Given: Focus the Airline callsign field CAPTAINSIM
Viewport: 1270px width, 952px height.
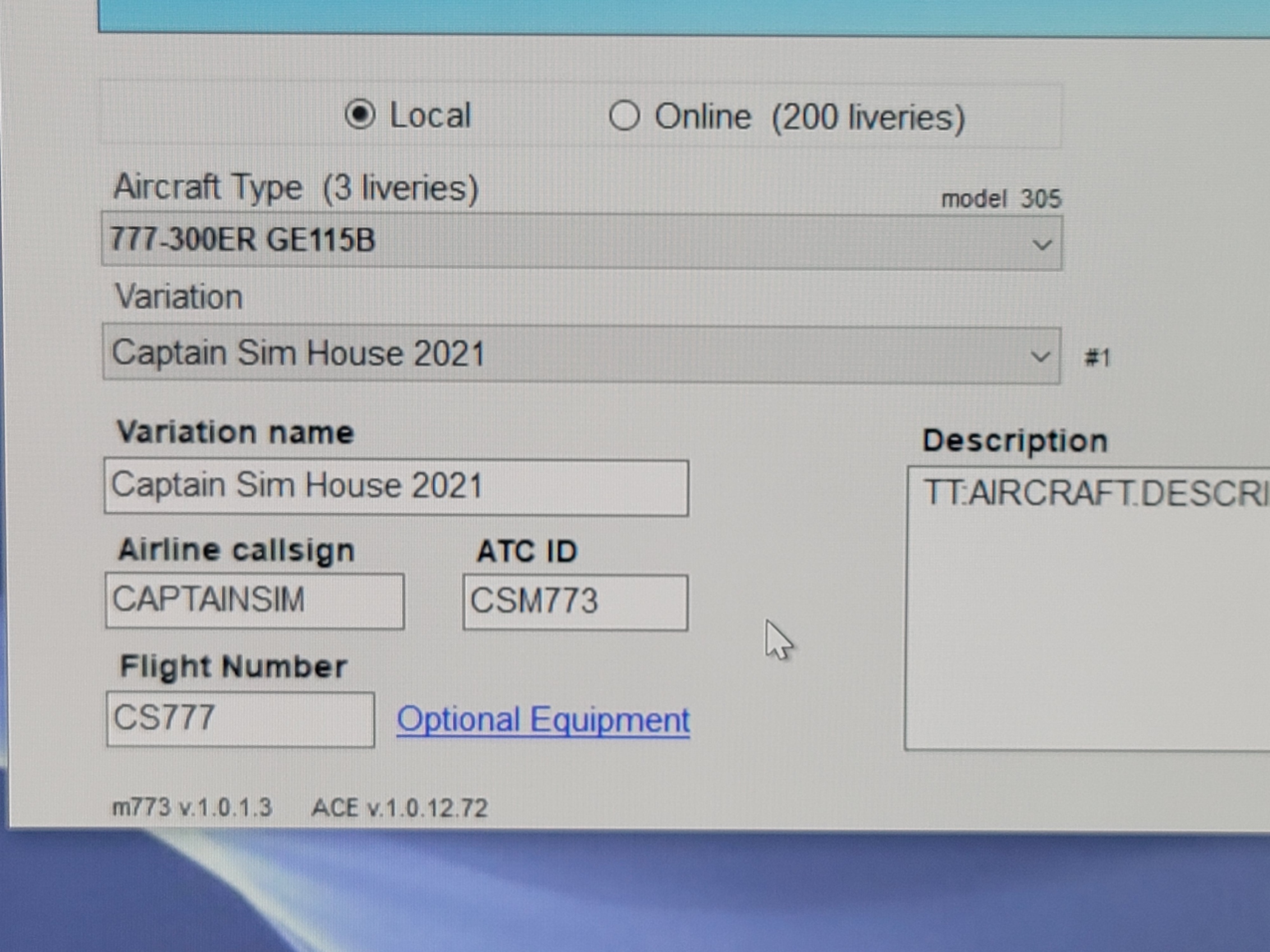Looking at the screenshot, I should (254, 601).
